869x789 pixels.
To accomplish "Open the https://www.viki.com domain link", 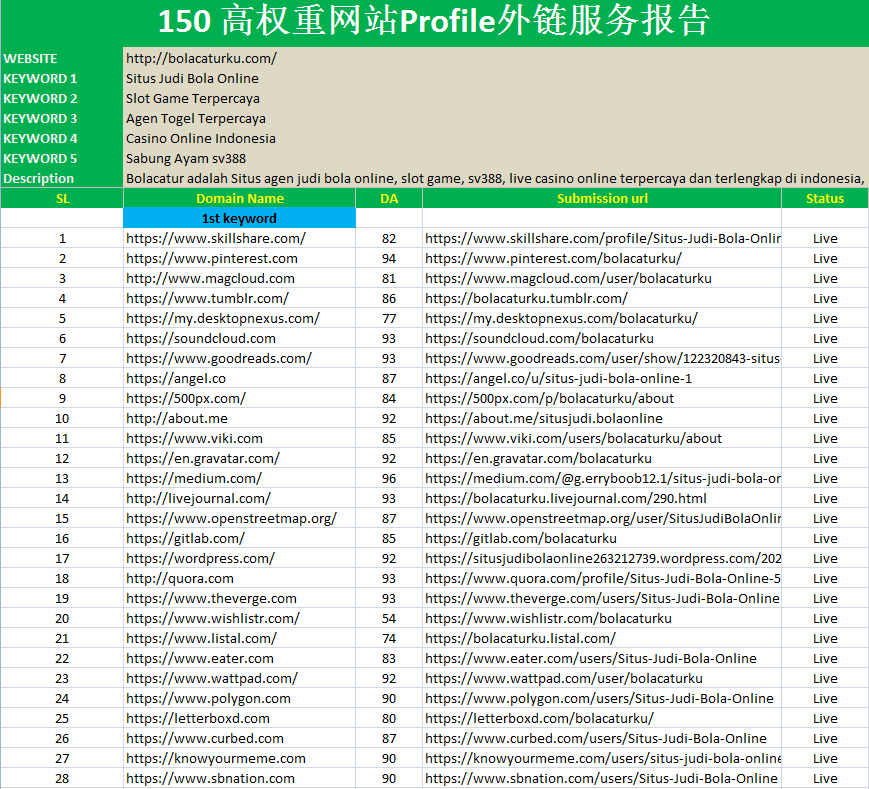I will coord(194,438).
